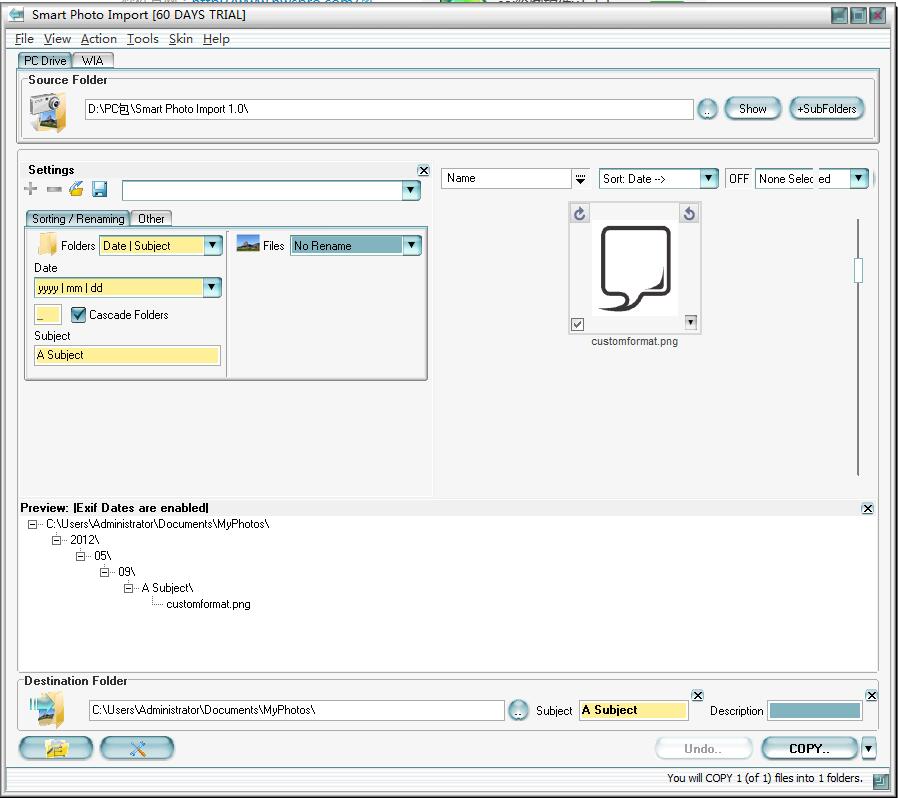898x798 pixels.
Task: Collapse the 2012\ tree node
Action: [x=56, y=540]
